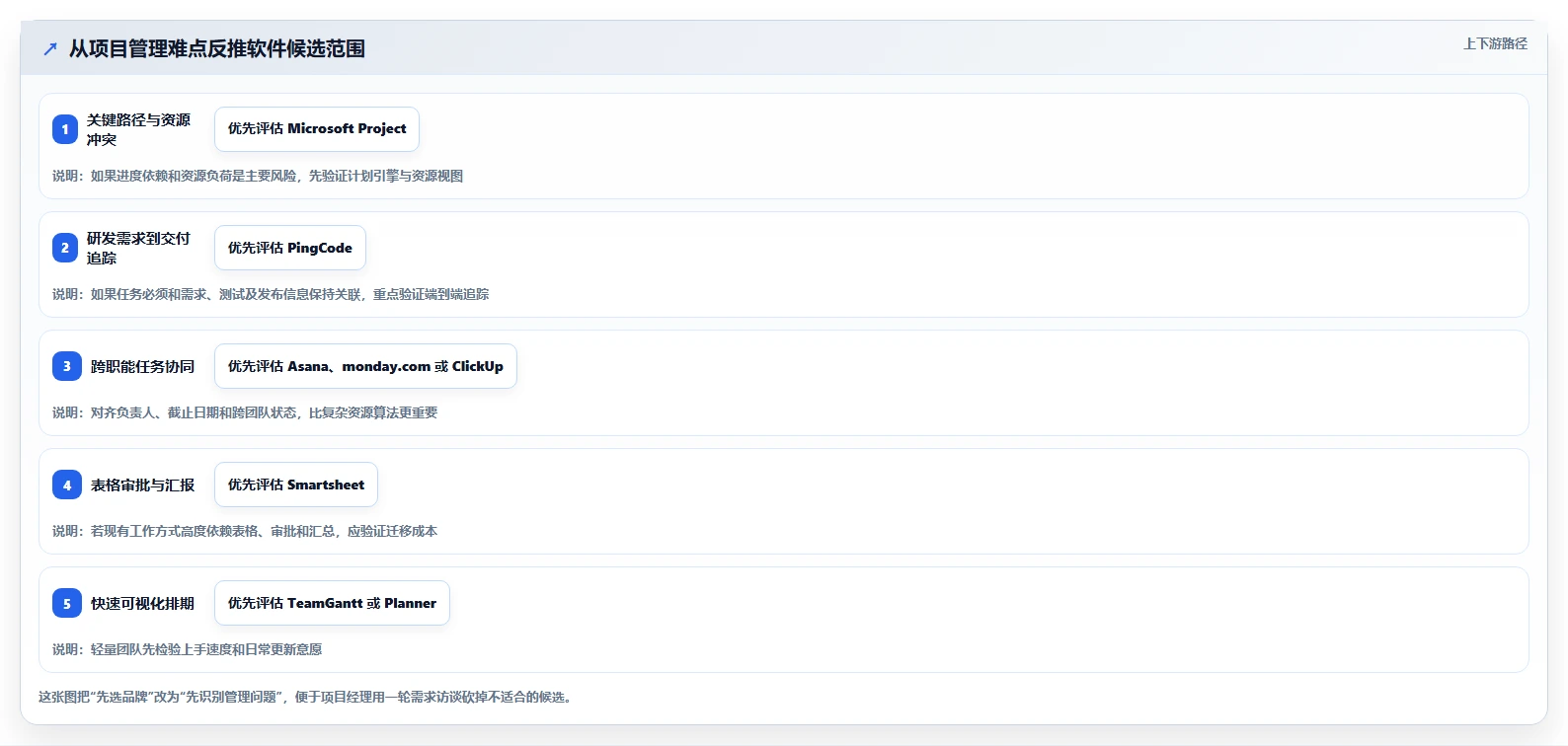Select the 优先评估 Smartsheet box
The height and width of the screenshot is (746, 1568).
[x=296, y=485]
